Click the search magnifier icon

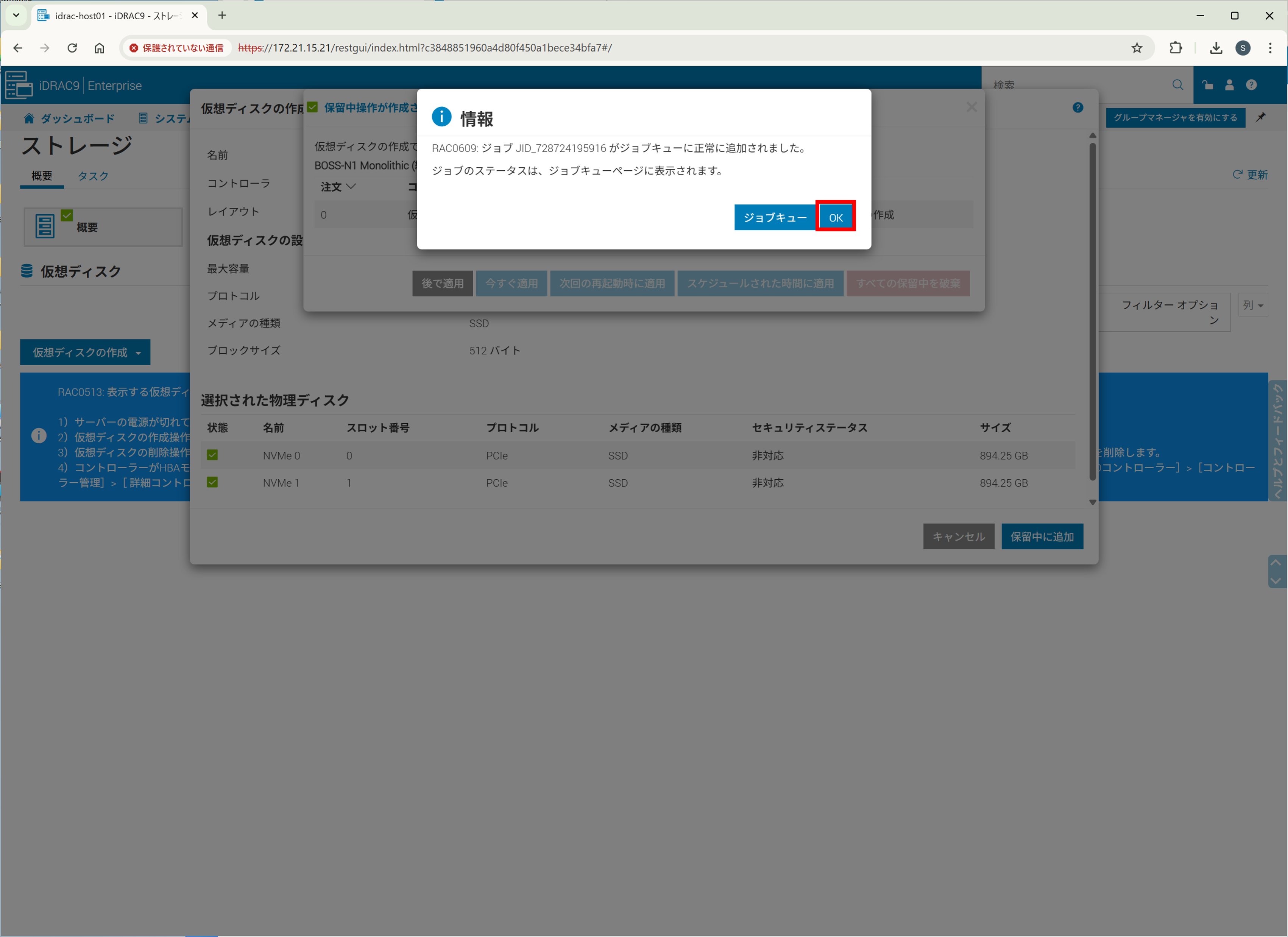1177,85
